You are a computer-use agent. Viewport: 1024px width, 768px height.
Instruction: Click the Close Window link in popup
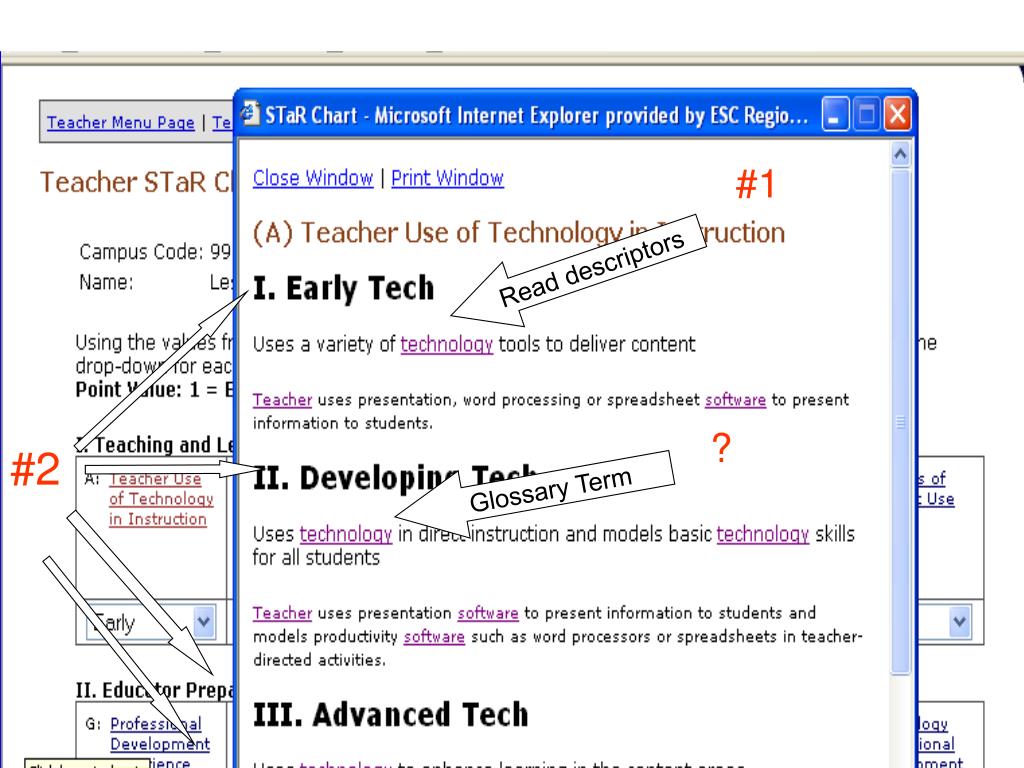313,178
